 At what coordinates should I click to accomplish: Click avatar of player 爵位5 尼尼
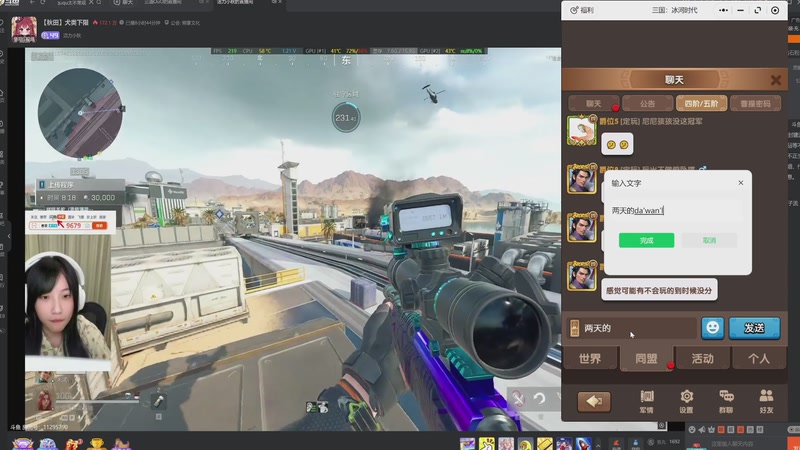point(582,130)
